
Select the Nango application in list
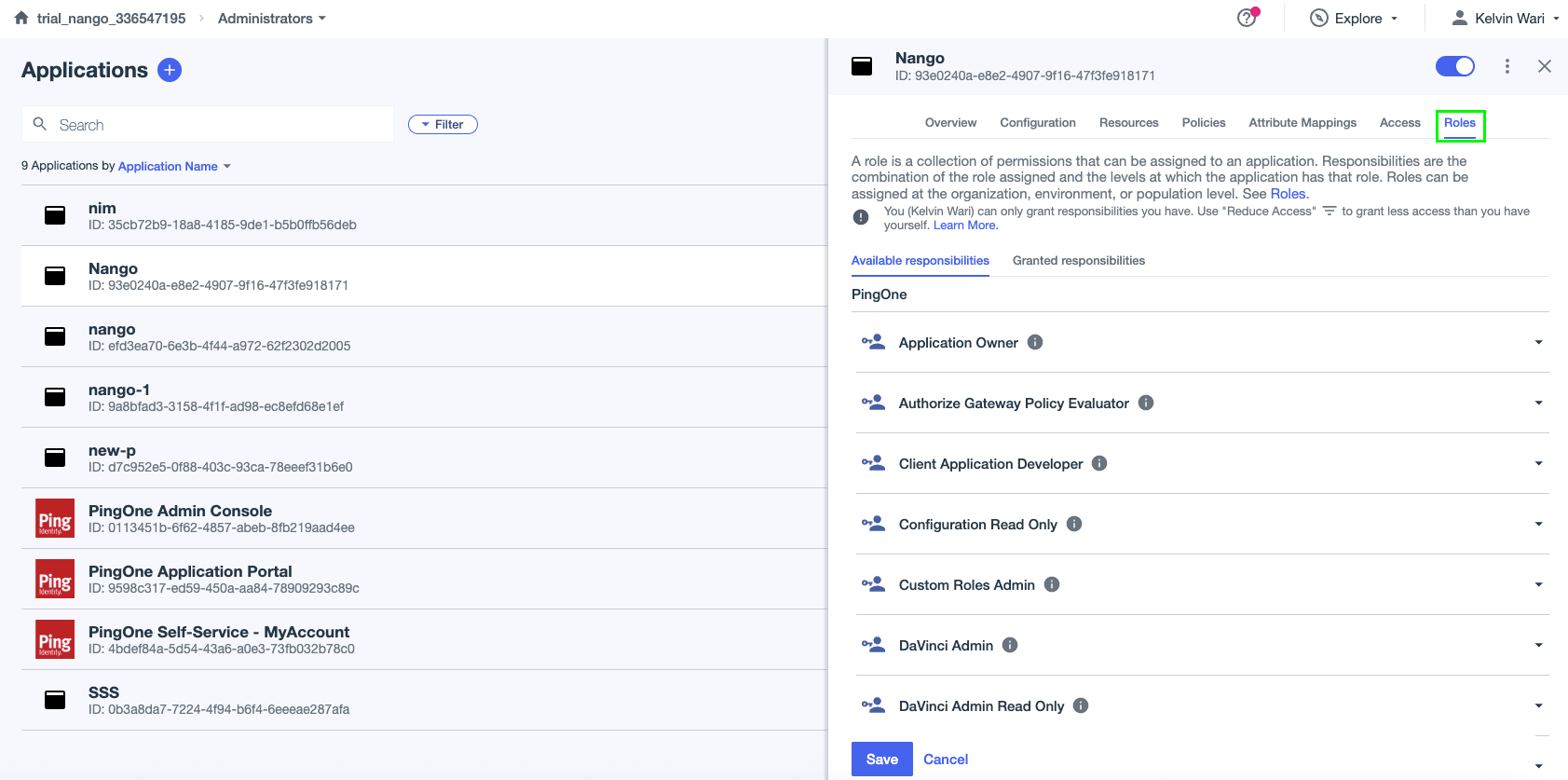coord(424,276)
